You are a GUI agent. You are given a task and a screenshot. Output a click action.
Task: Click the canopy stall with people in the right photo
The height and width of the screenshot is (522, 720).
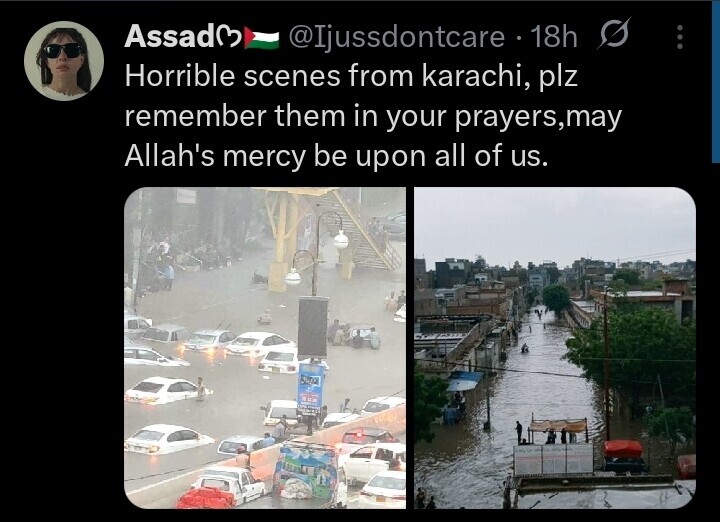point(557,430)
